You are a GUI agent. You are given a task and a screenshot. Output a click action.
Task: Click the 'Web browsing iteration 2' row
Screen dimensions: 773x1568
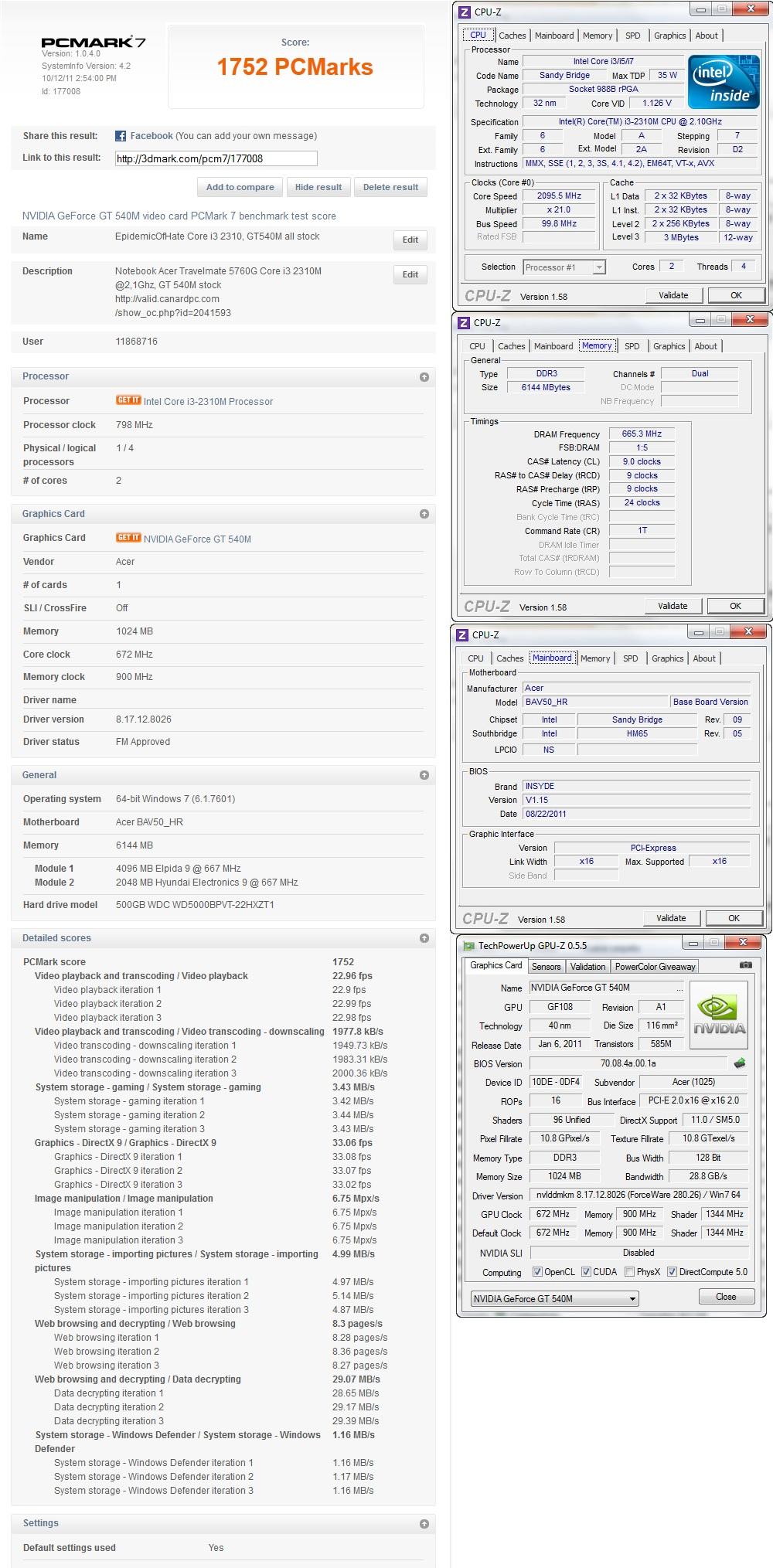223,1352
